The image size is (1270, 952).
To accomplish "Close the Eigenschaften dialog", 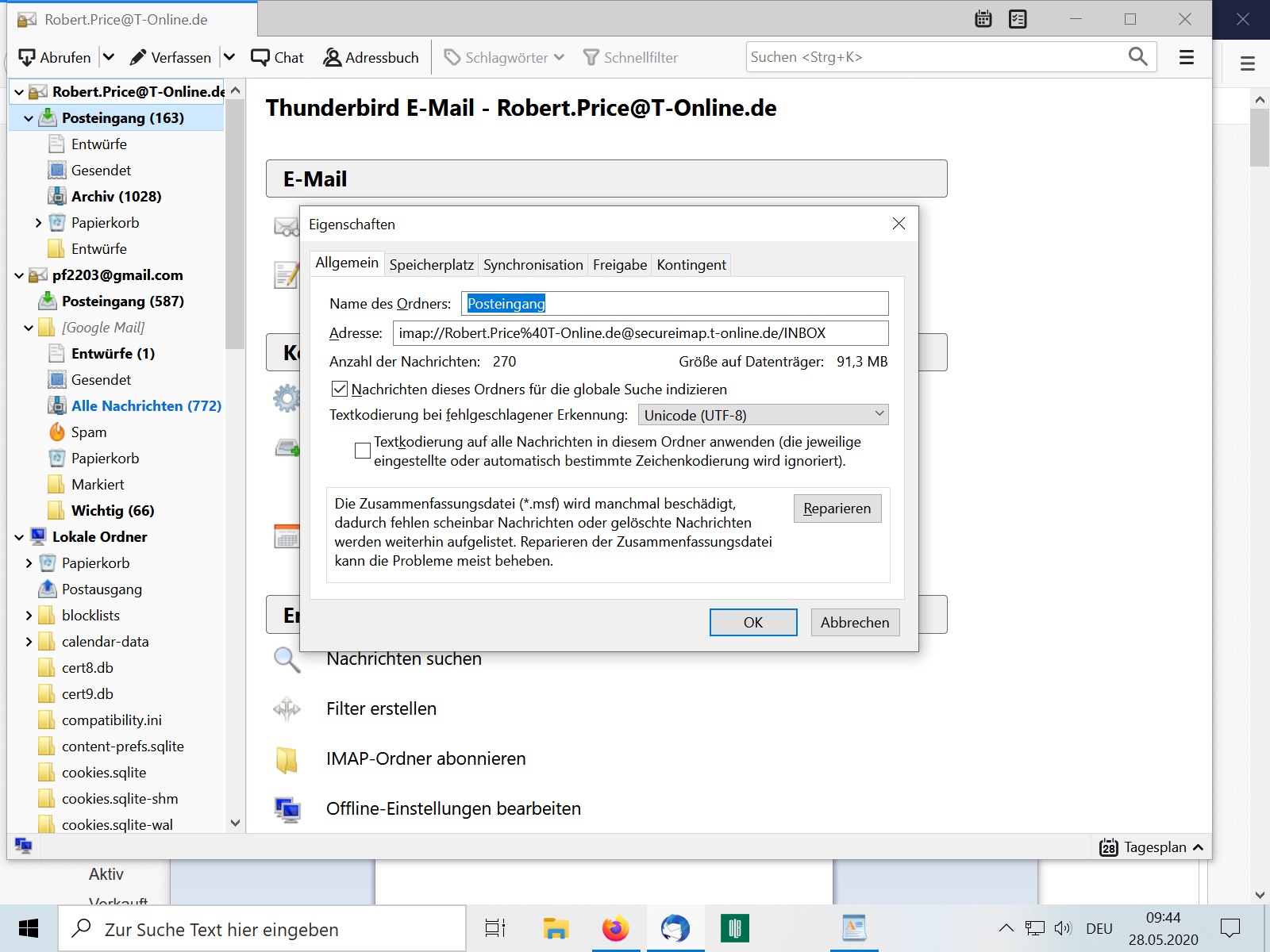I will click(899, 224).
